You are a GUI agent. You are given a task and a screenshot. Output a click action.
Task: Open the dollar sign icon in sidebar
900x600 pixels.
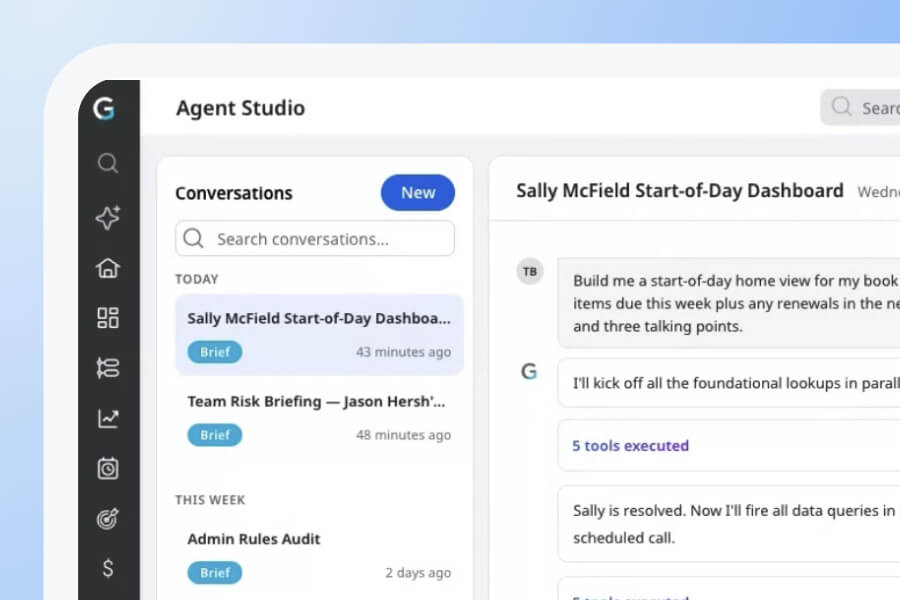coord(108,568)
